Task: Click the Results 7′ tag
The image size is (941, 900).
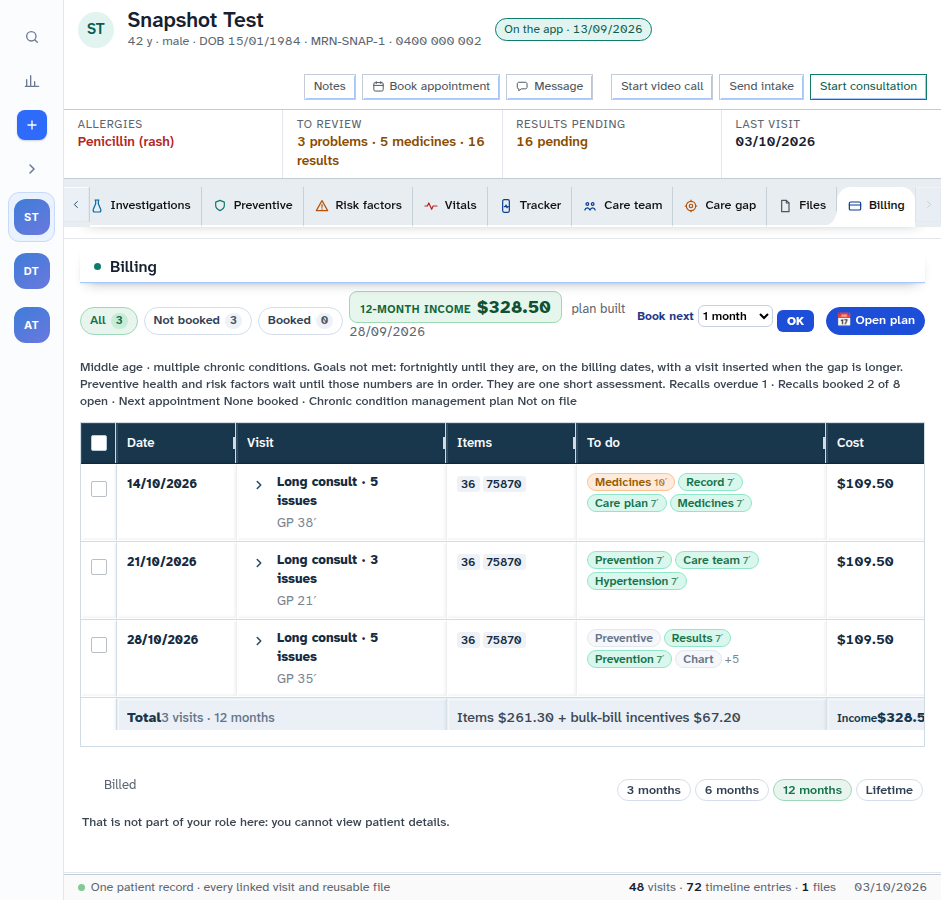Action: [x=697, y=638]
